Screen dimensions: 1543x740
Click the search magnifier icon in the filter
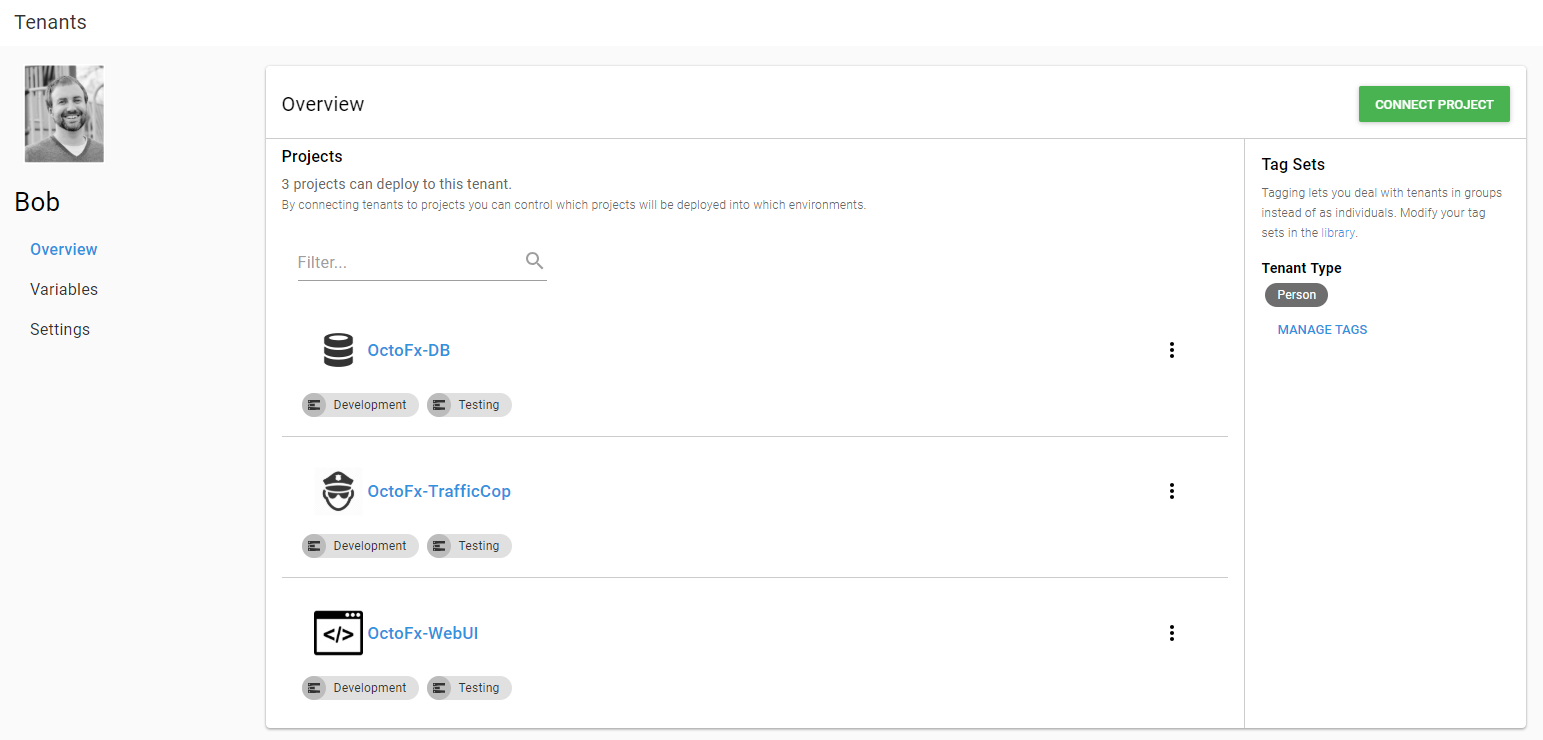534,261
